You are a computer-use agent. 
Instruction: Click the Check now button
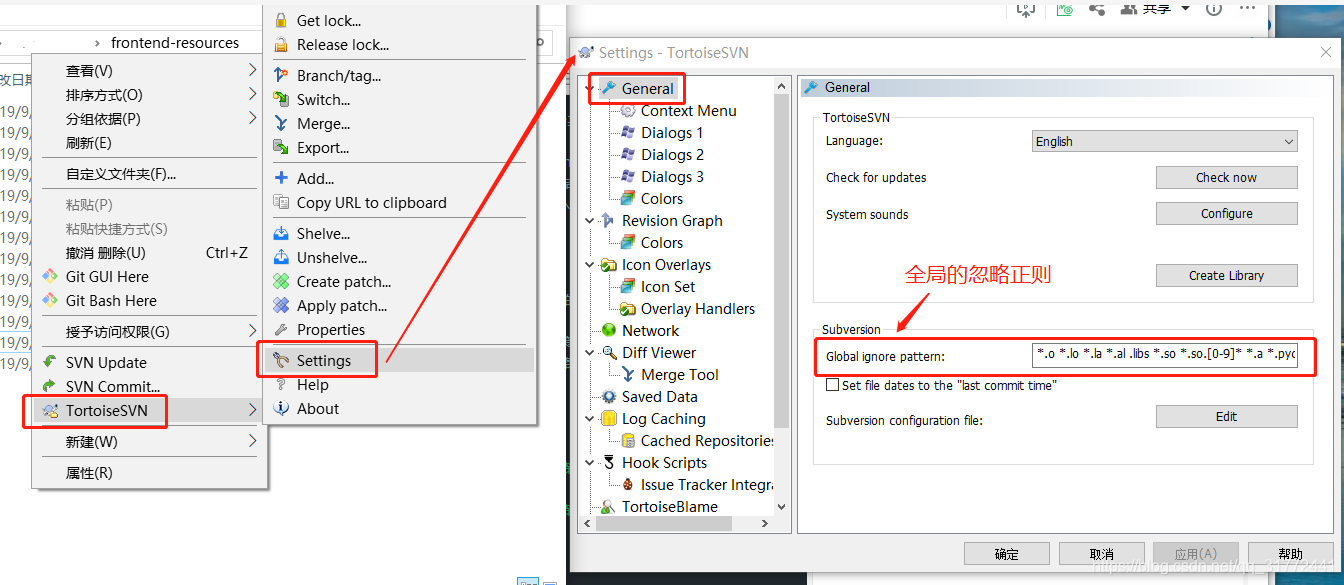tap(1226, 177)
